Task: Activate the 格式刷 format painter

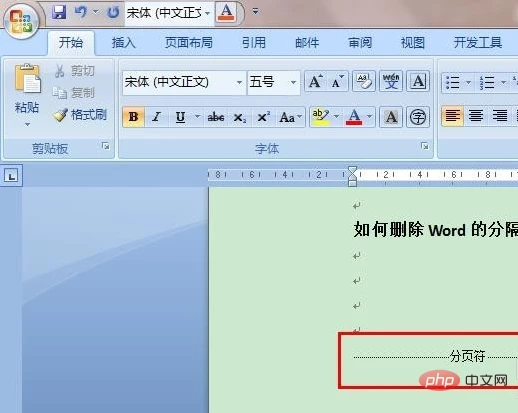Action: [80, 115]
